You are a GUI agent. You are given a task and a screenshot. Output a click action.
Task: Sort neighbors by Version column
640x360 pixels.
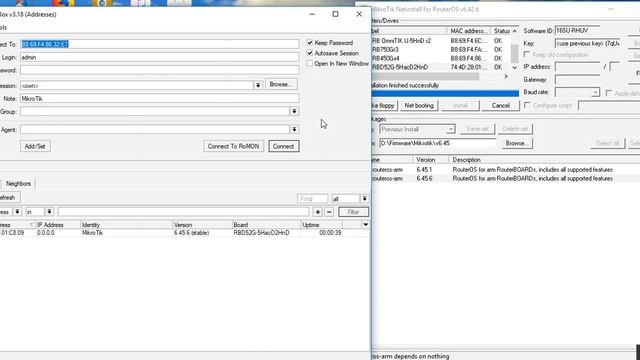click(202, 225)
